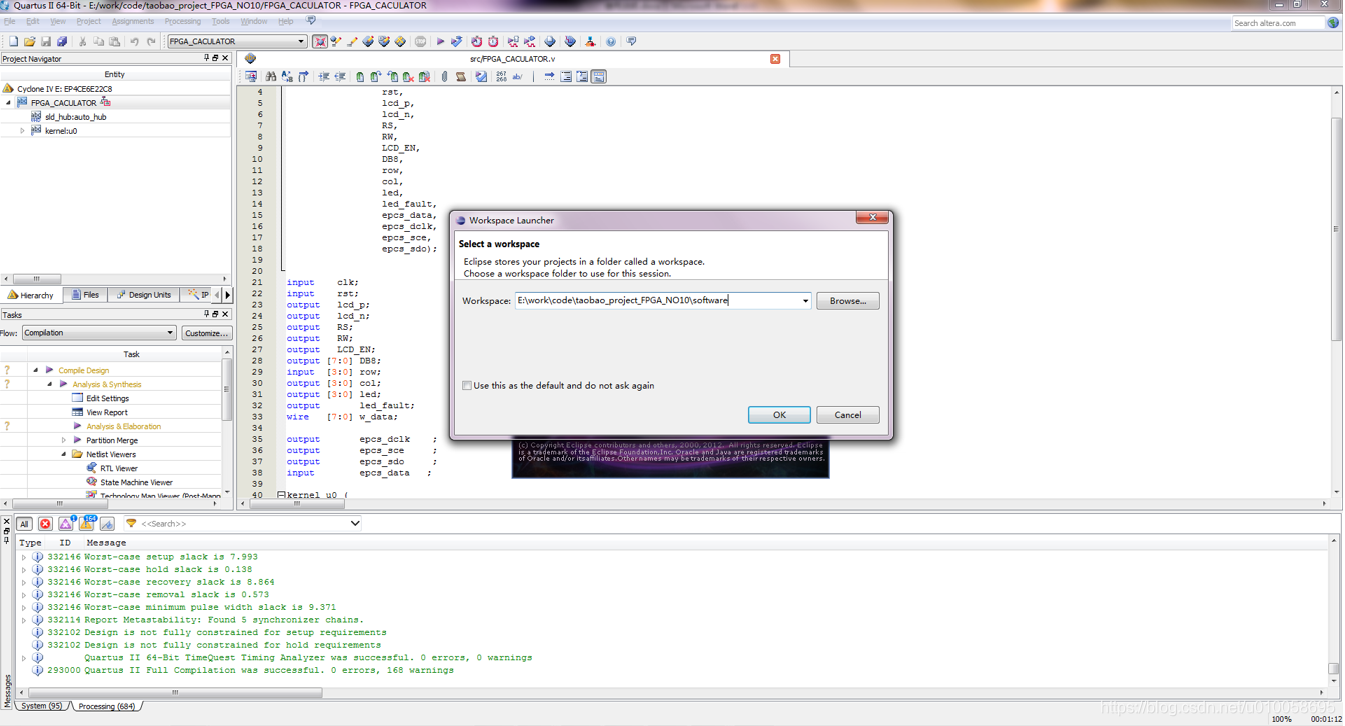
Task: Click the editor tab document icon
Action: click(250, 58)
